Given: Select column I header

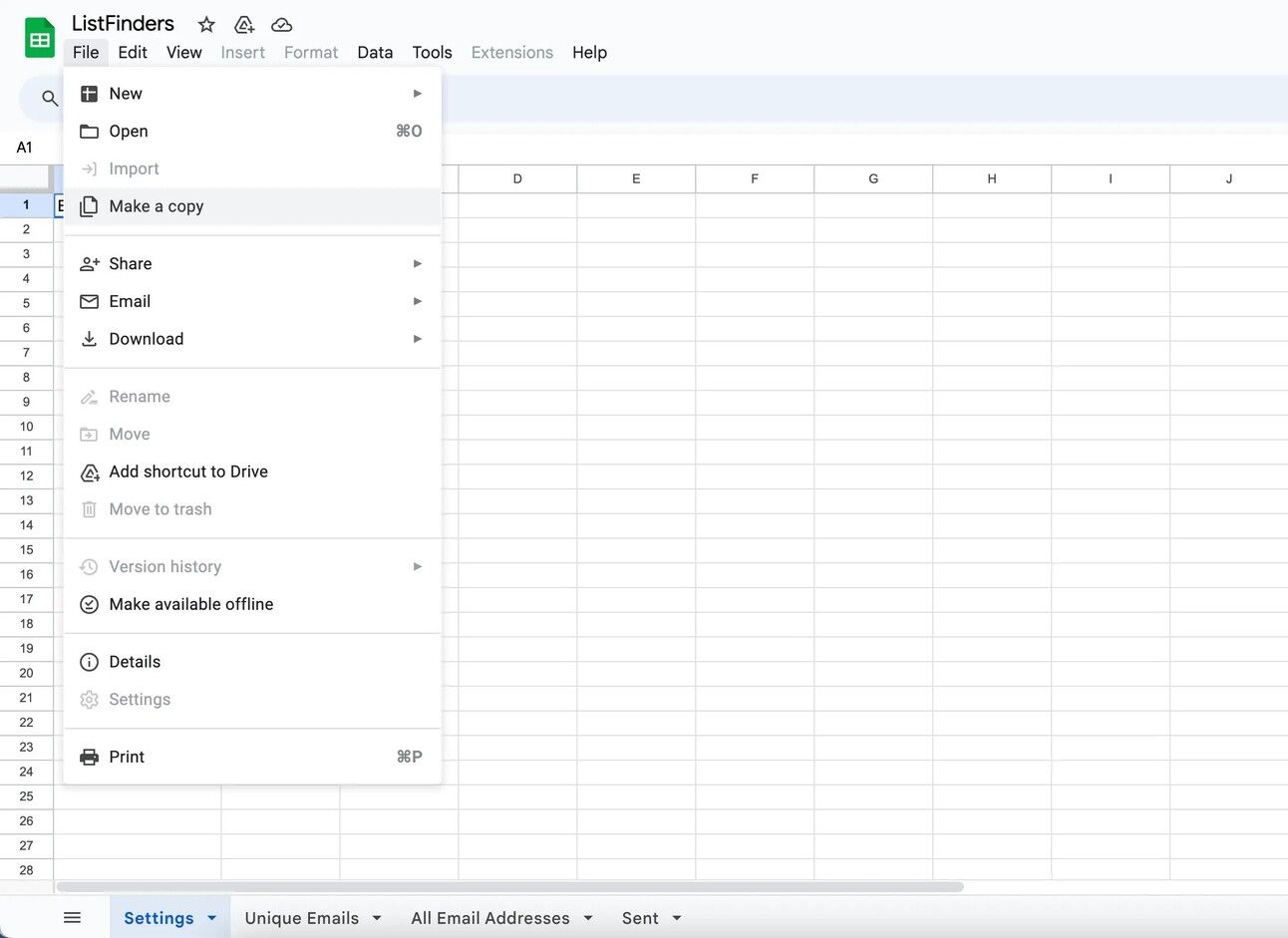Looking at the screenshot, I should (x=1111, y=179).
